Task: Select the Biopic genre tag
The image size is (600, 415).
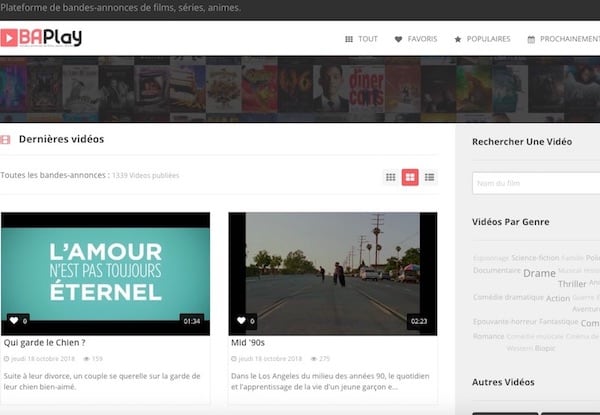Action: tap(545, 348)
